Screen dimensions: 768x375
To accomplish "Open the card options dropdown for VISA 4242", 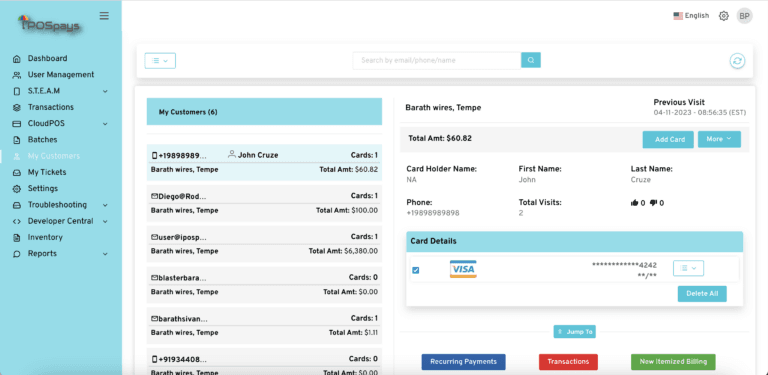I will [688, 268].
